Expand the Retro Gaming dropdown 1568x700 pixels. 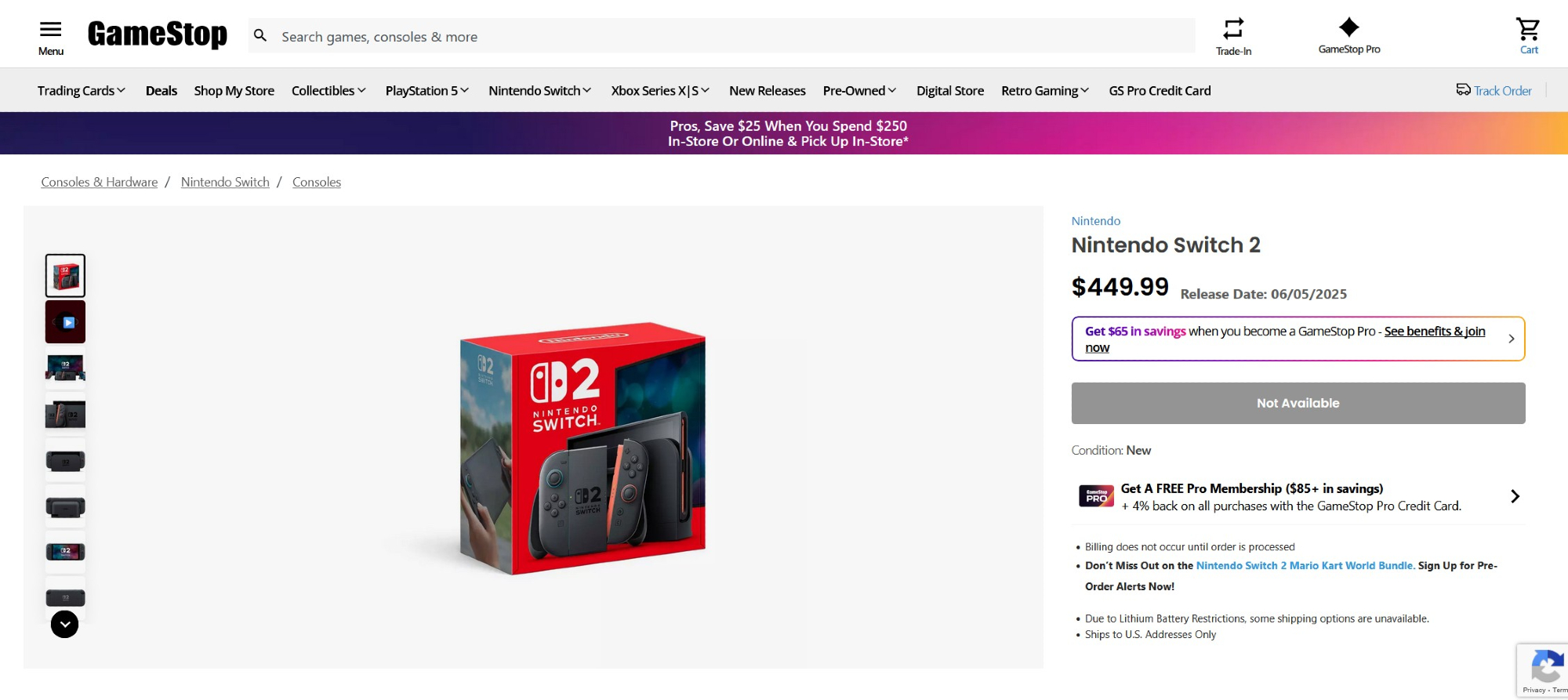tap(1045, 91)
